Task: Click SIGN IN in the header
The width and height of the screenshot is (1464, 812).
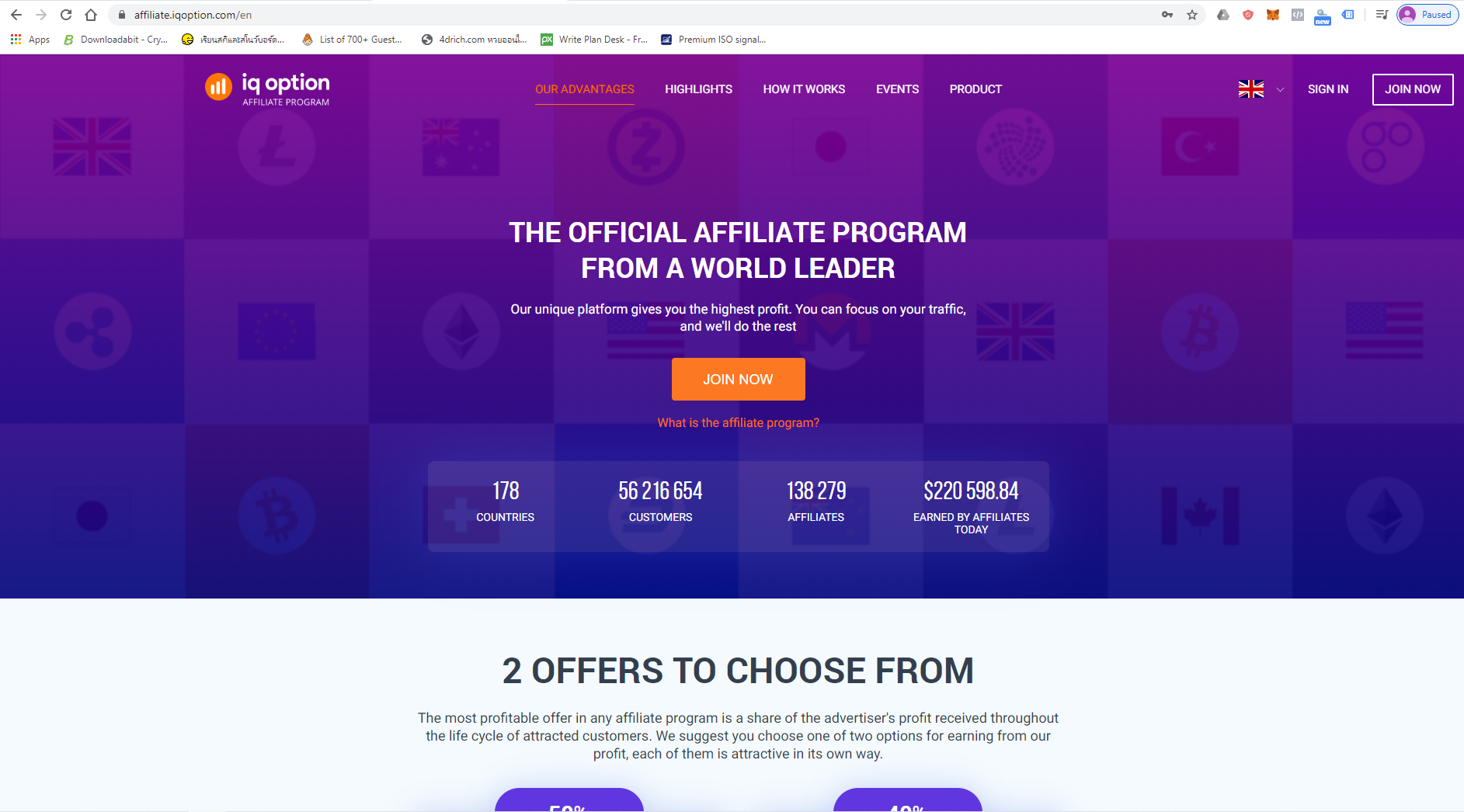Action: 1328,89
